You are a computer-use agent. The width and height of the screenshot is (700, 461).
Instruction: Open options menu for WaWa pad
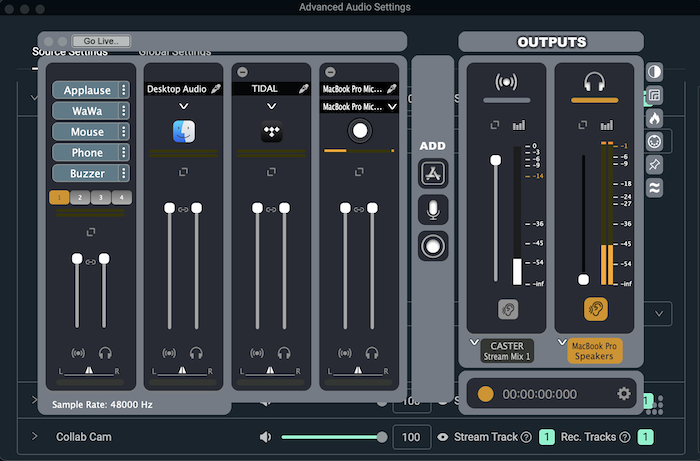(x=124, y=111)
